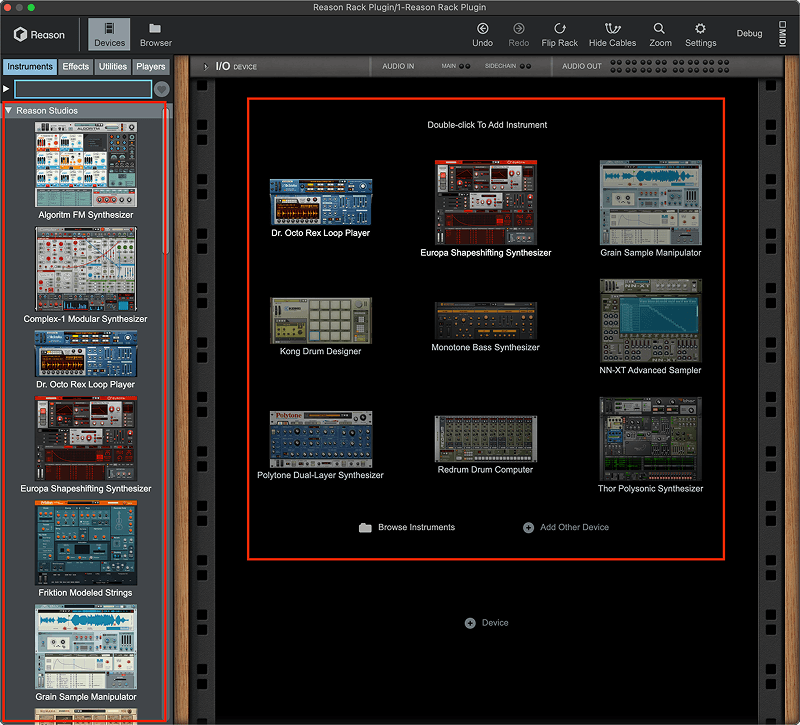Add Thor Polysonic Synthesizer from rack
This screenshot has height=725, width=800.
tap(651, 439)
